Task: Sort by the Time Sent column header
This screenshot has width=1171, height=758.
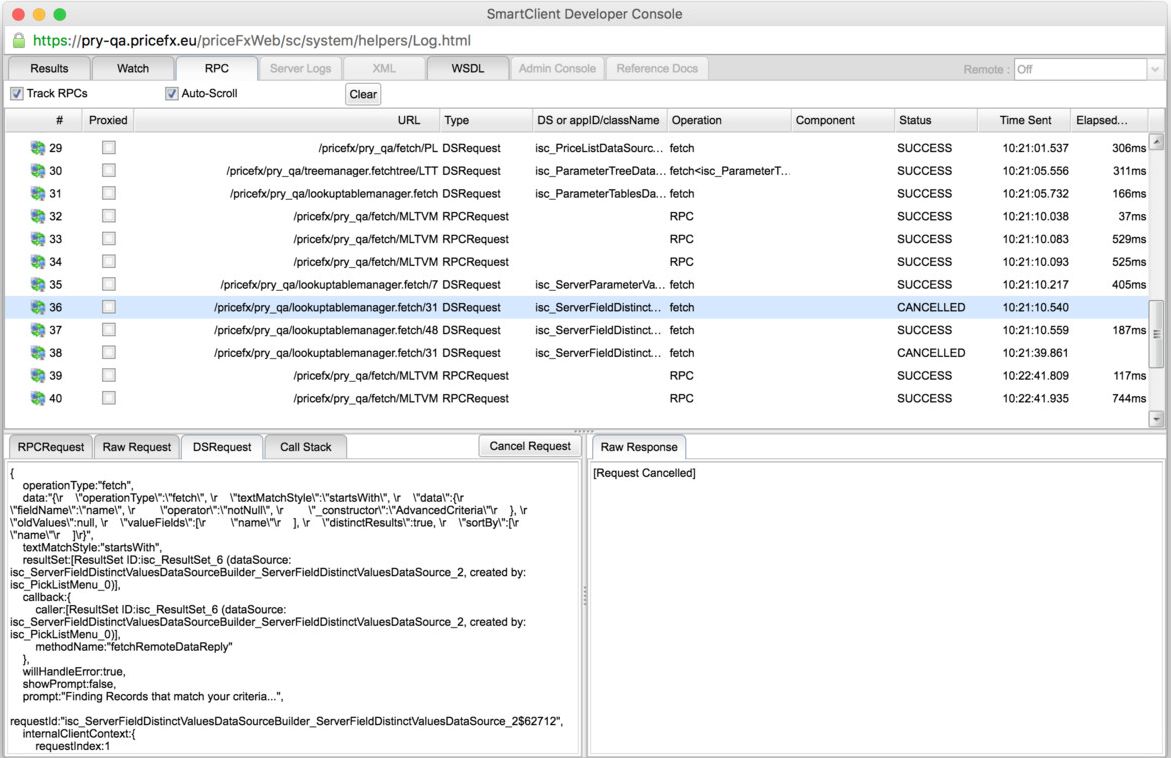Action: 1025,120
